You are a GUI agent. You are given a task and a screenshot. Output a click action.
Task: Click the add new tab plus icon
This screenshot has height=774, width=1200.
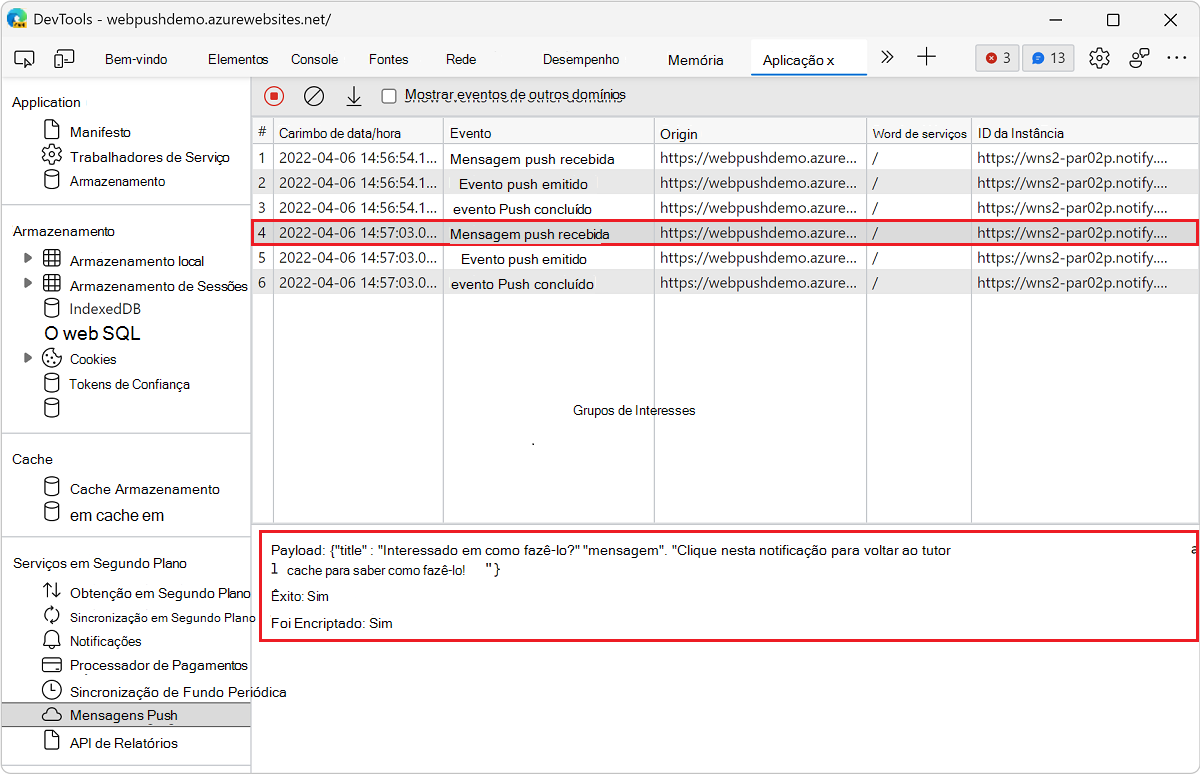(927, 58)
